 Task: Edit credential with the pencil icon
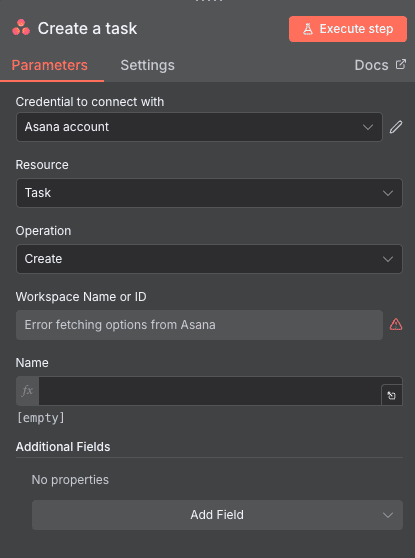396,127
